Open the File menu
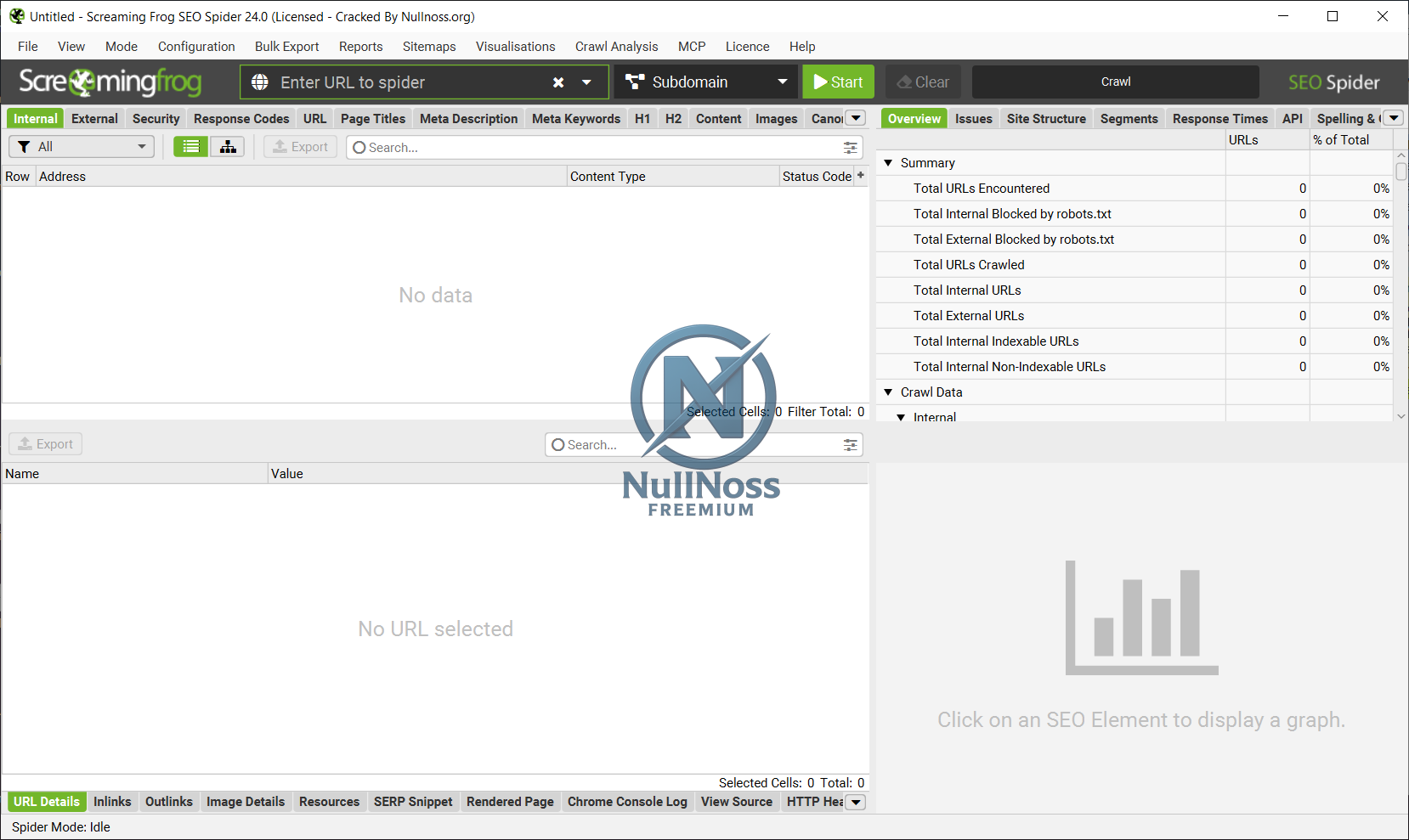 [x=28, y=47]
